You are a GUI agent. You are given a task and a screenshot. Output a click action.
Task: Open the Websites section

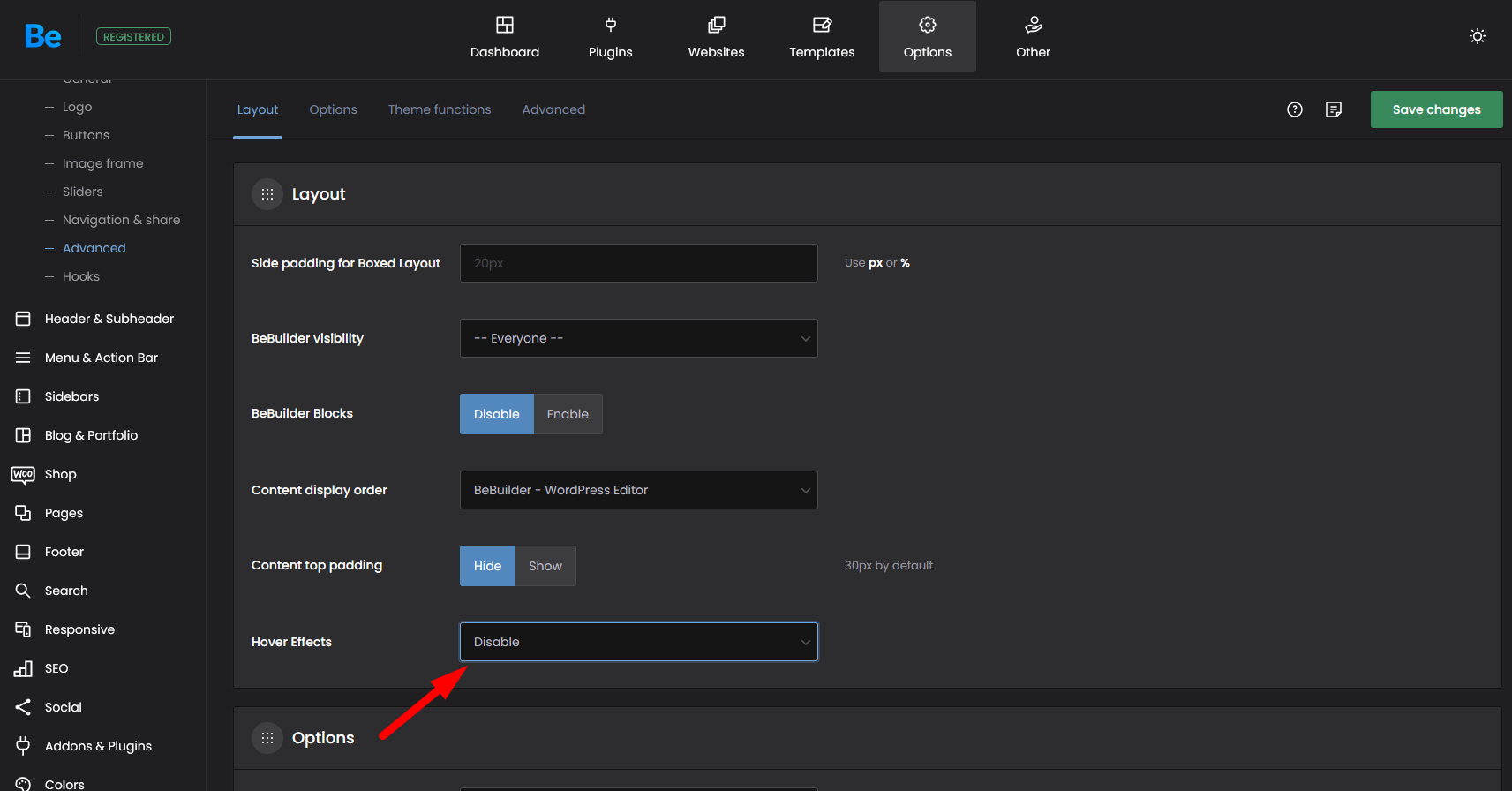click(x=717, y=36)
